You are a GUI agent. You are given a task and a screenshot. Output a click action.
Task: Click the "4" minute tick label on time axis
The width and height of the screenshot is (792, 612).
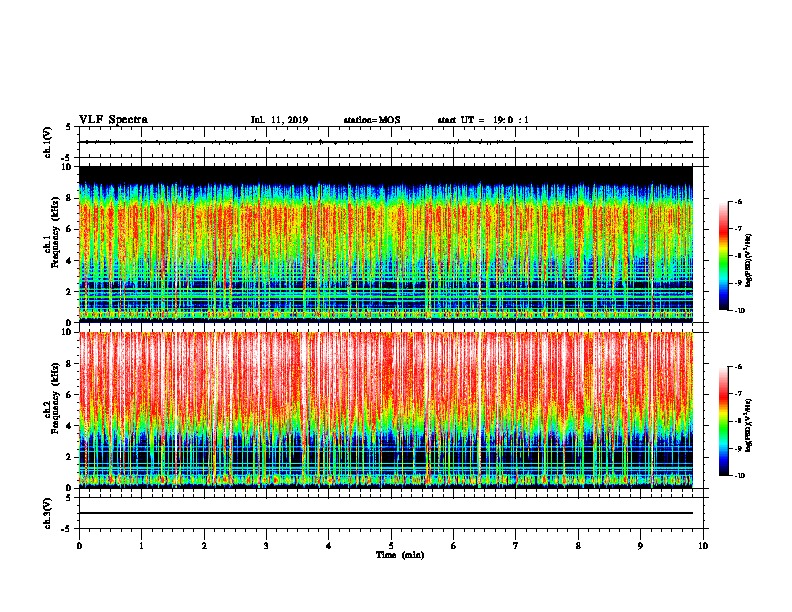click(329, 546)
